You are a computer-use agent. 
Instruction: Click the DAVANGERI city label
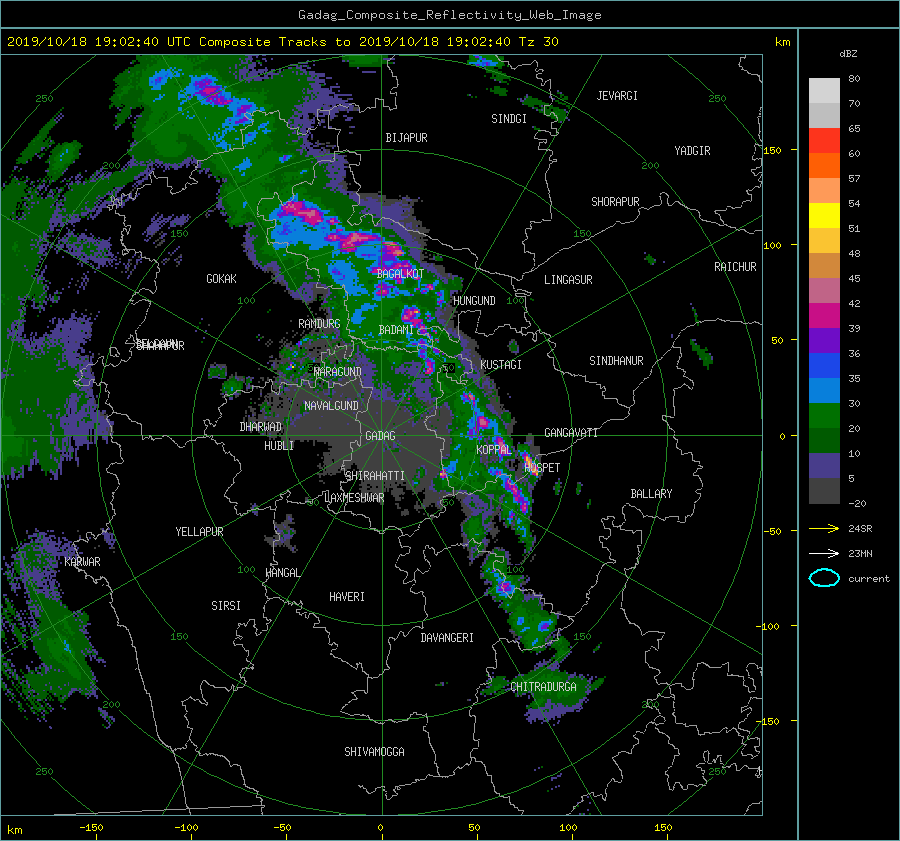pos(447,638)
